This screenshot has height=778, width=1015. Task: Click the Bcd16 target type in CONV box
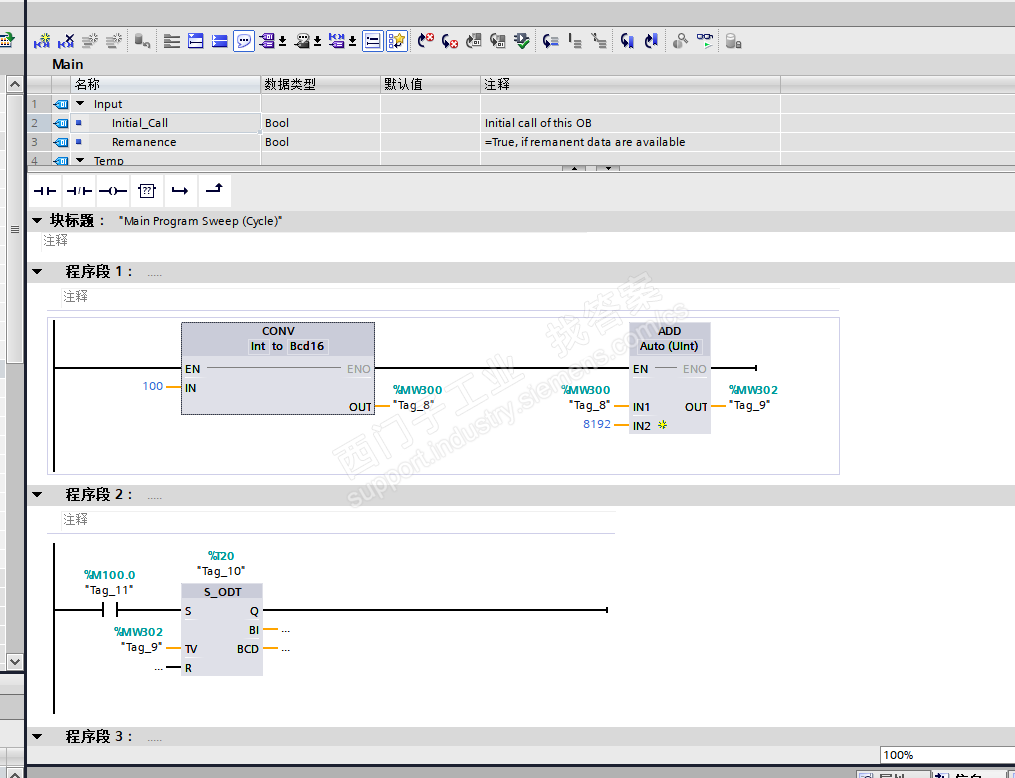(307, 346)
